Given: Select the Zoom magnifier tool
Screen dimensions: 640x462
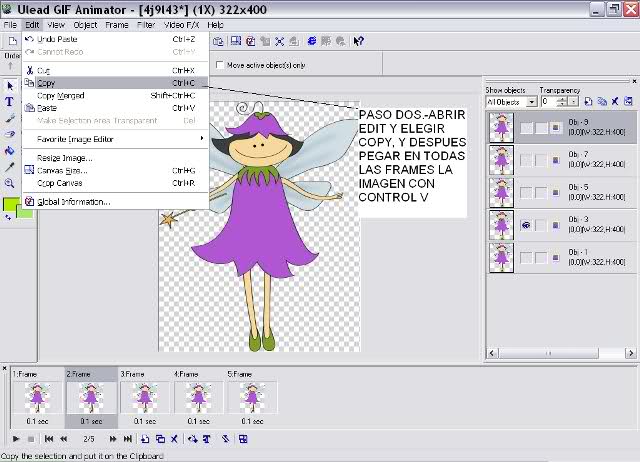Looking at the screenshot, I should [9, 183].
